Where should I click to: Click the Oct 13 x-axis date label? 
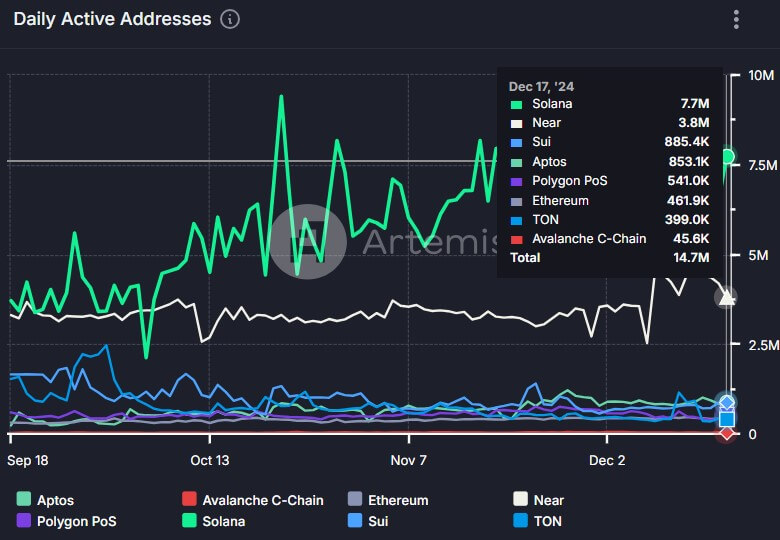pyautogui.click(x=210, y=460)
